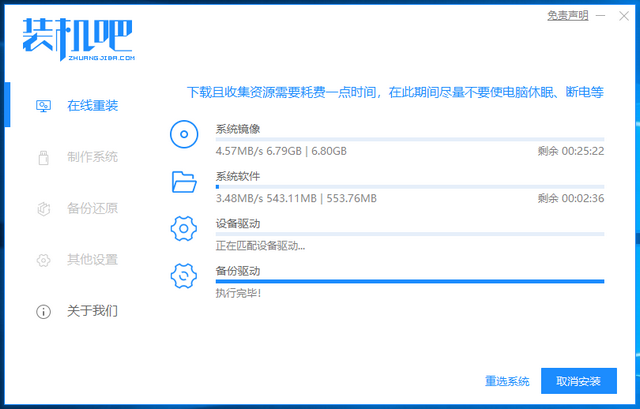Image resolution: width=640 pixels, height=409 pixels.
Task: Open the 关于我们 tab label
Action: pos(92,311)
